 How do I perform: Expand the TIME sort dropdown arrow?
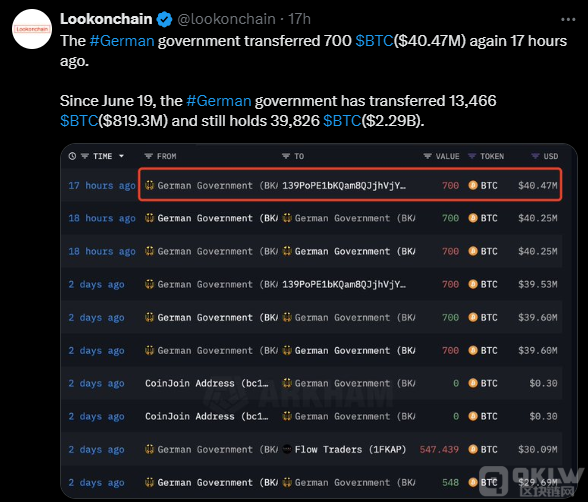pos(121,156)
